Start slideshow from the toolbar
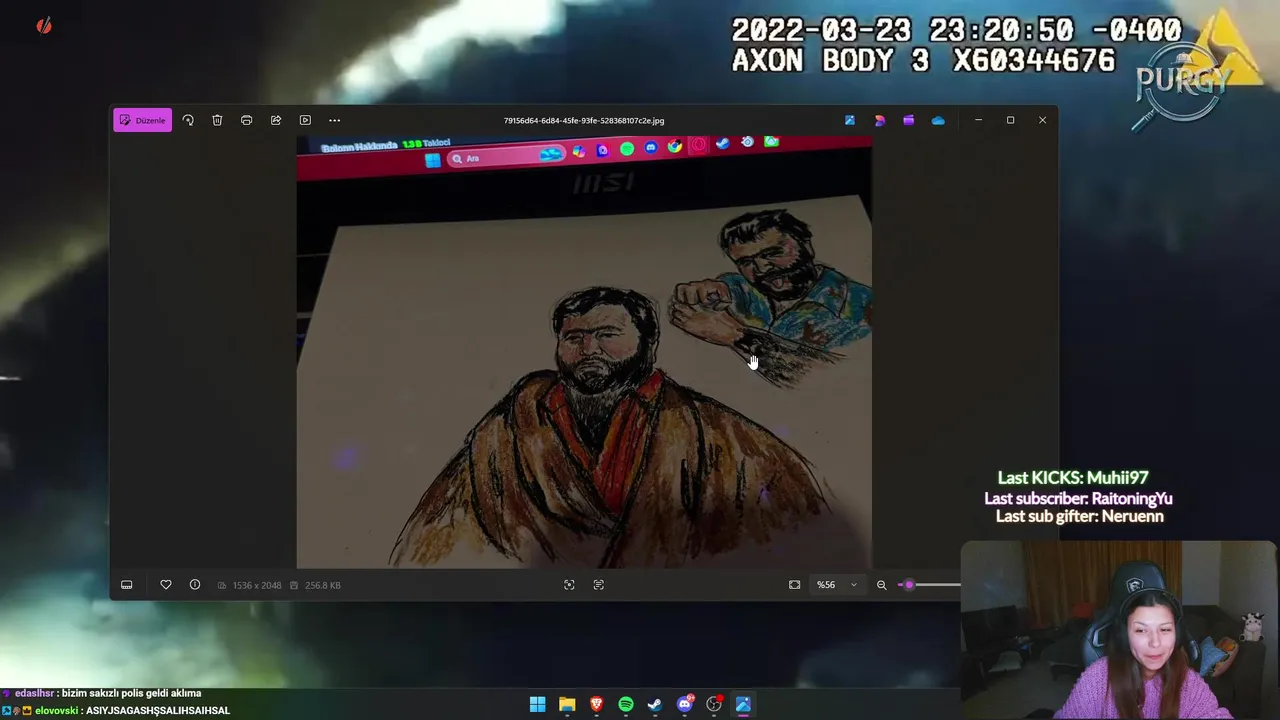Viewport: 1280px width, 720px height. pyautogui.click(x=305, y=120)
